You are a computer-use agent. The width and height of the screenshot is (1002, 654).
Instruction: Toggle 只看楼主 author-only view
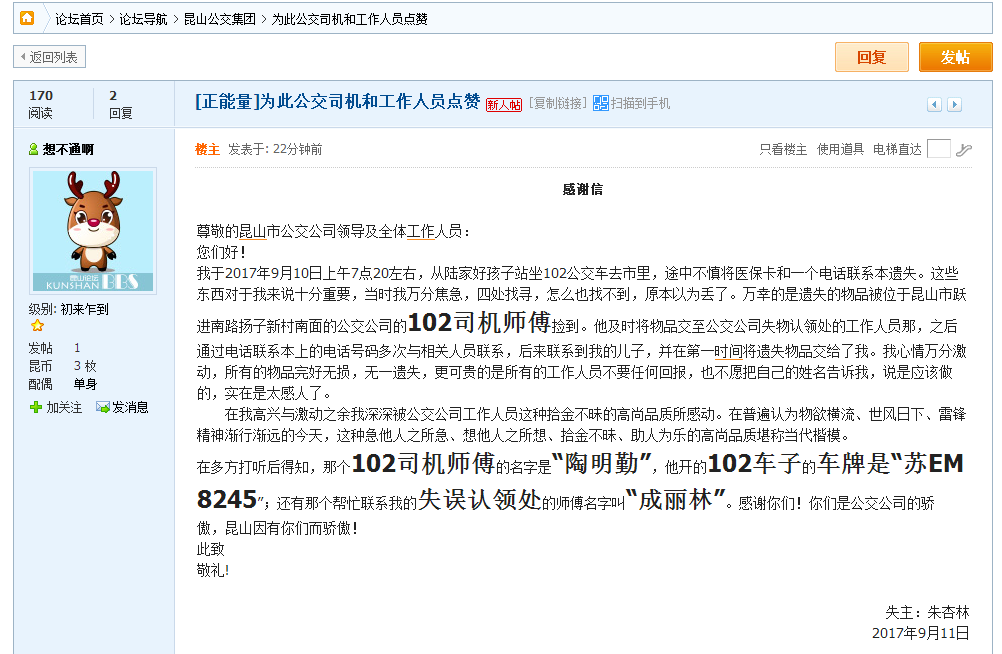783,149
